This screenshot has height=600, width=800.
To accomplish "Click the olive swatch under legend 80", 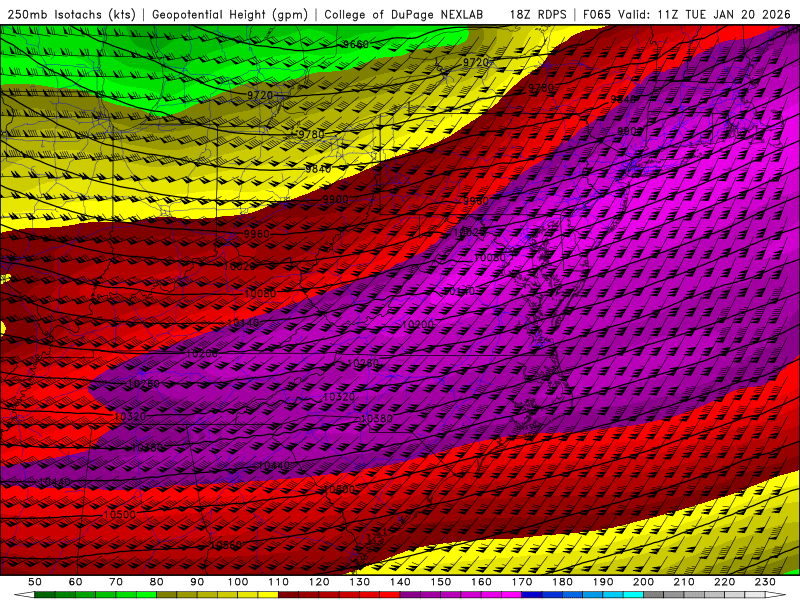I will [x=166, y=595].
